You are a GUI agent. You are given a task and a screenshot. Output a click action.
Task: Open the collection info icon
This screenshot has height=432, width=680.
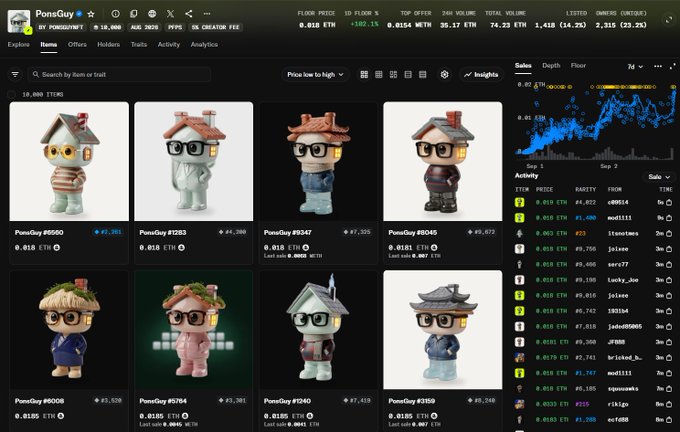tap(115, 14)
